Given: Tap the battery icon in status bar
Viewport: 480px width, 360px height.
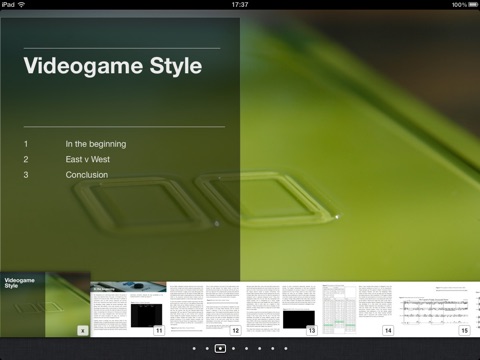Looking at the screenshot, I should [473, 4].
